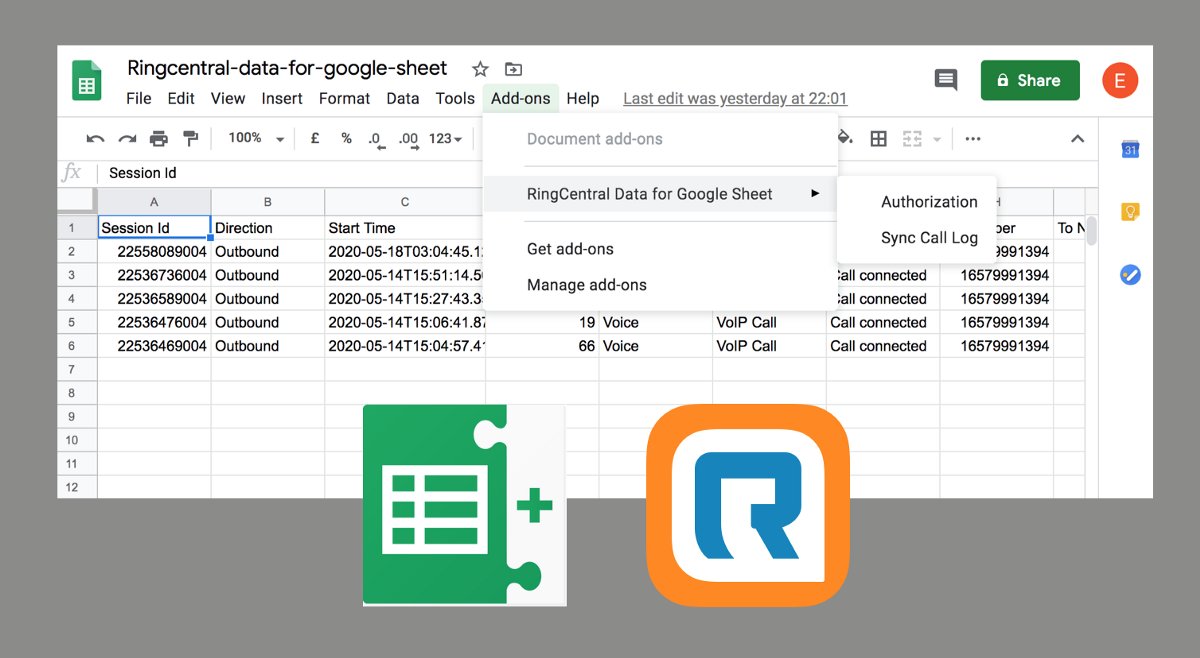
Task: Open the Borders icon
Action: [878, 138]
